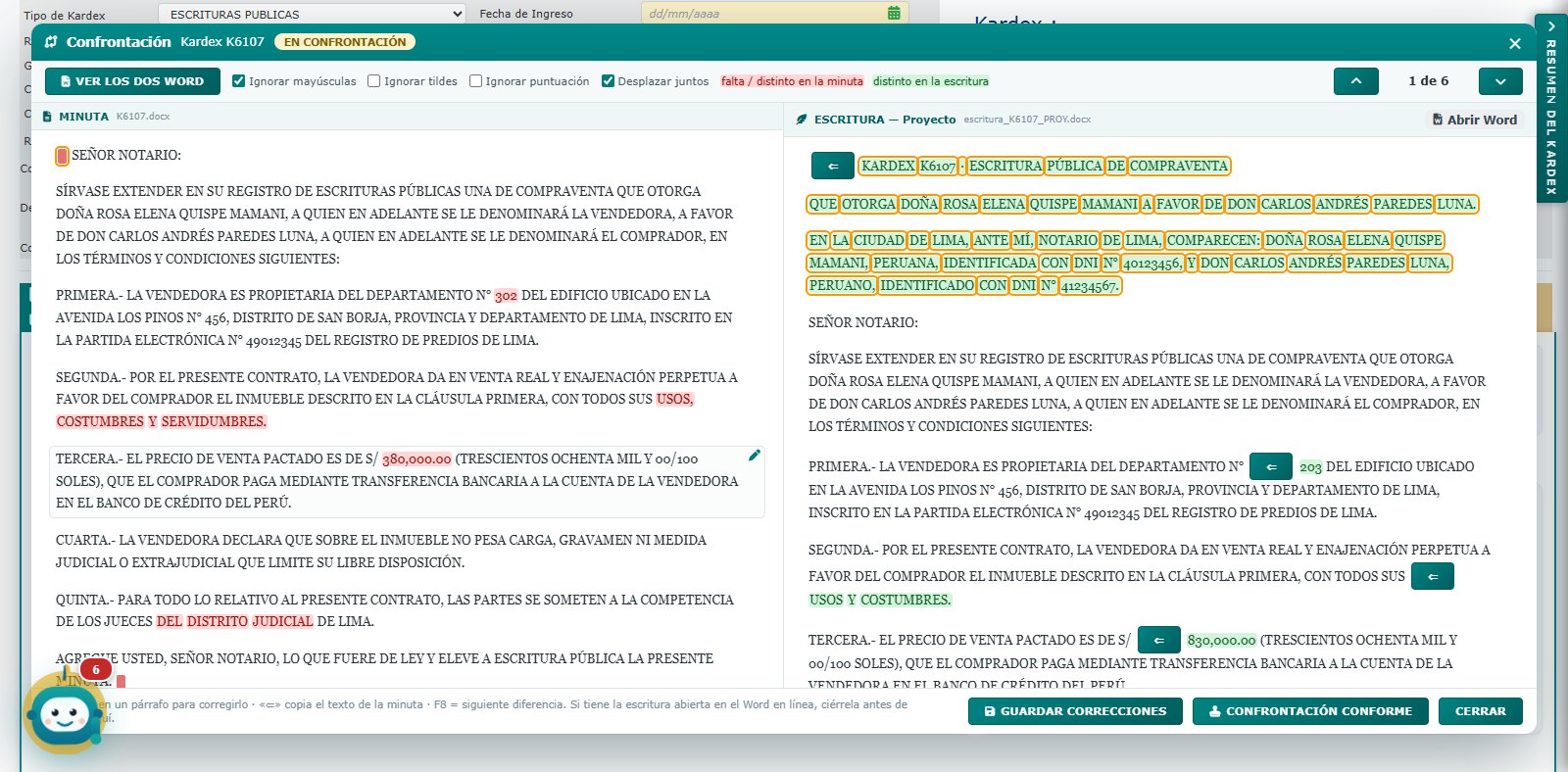Click the highlighted 302 in the minuta
Image resolution: width=1568 pixels, height=772 pixels.
(x=506, y=296)
